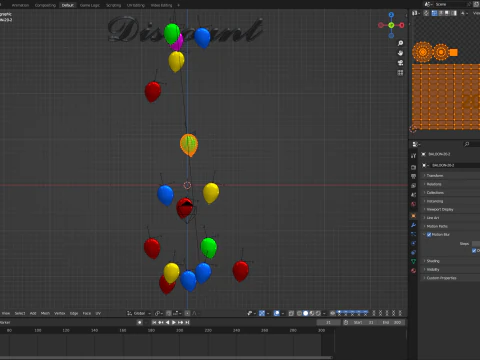Screen dimensions: 480x360
Task: Expand the Relations panel
Action: (450, 184)
